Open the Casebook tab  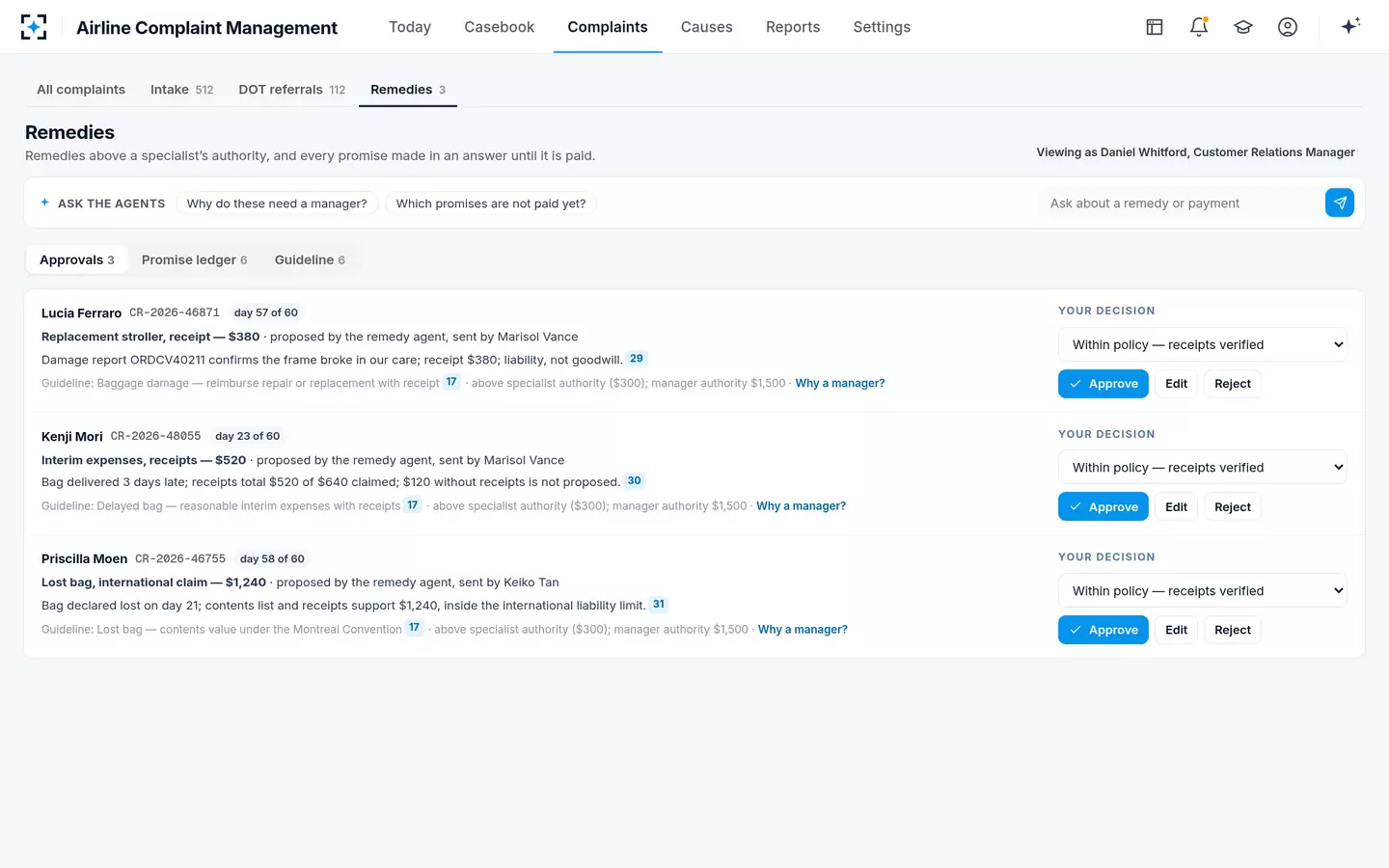[500, 27]
